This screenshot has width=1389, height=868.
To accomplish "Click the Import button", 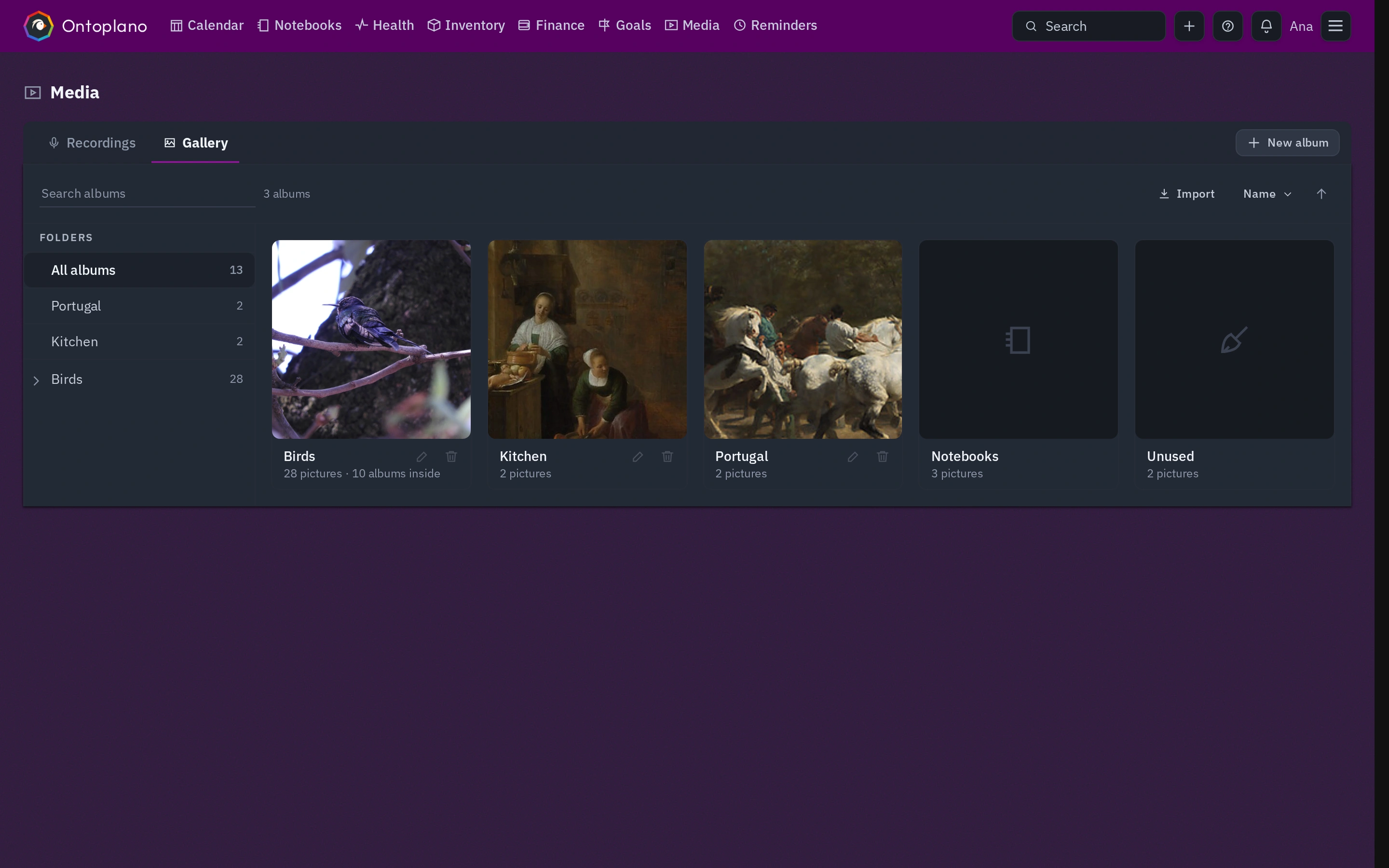I will (x=1186, y=194).
